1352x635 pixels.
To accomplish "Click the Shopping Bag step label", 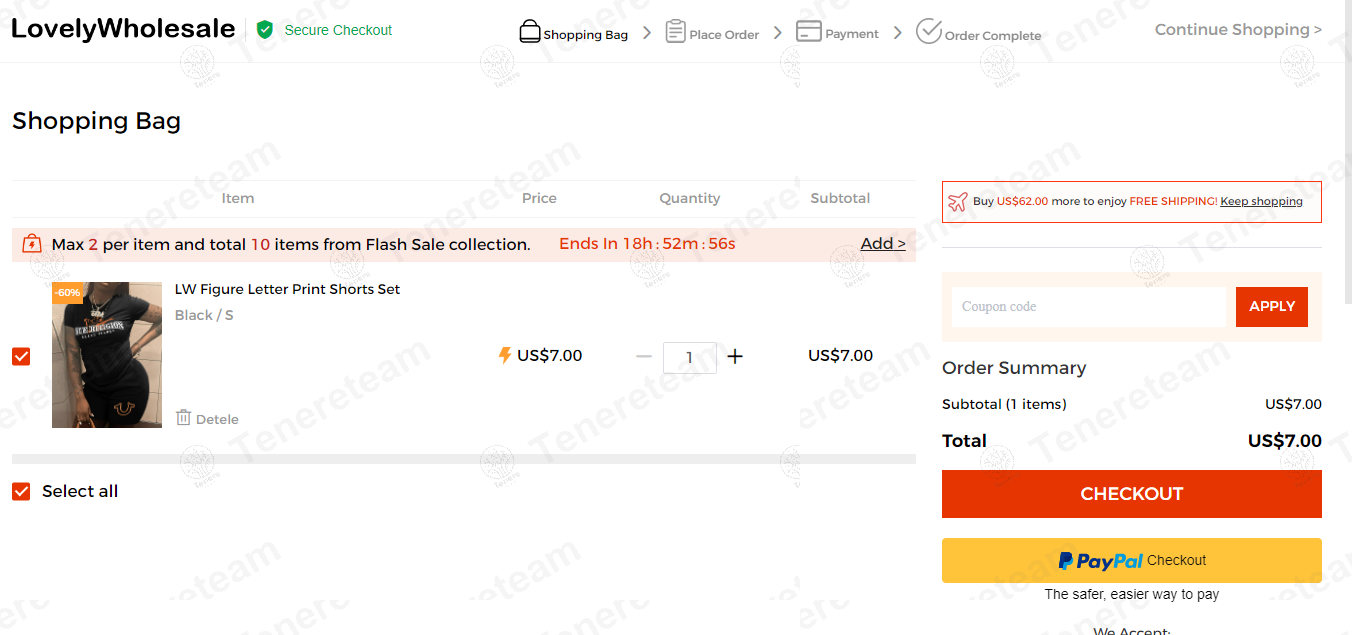I will 586,35.
